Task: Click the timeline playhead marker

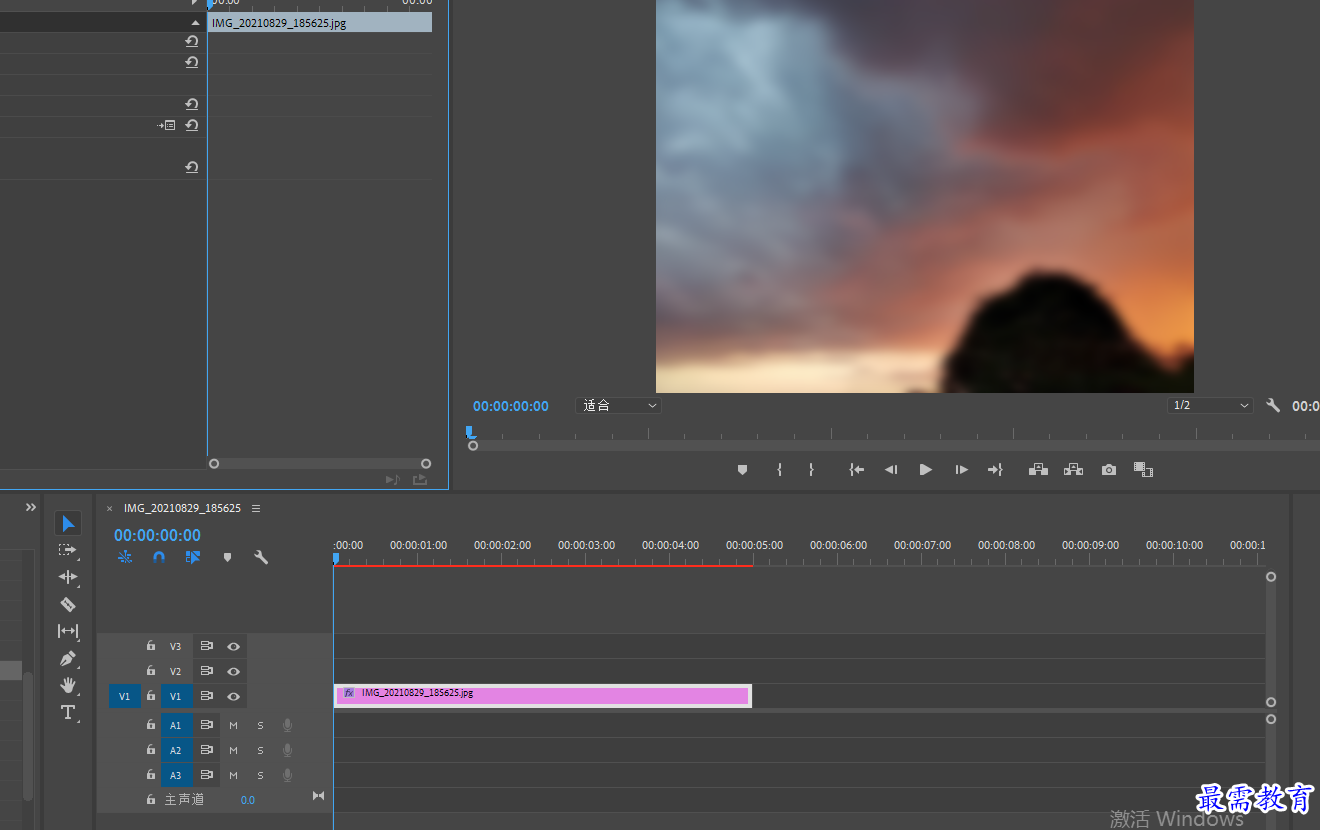Action: coord(335,558)
